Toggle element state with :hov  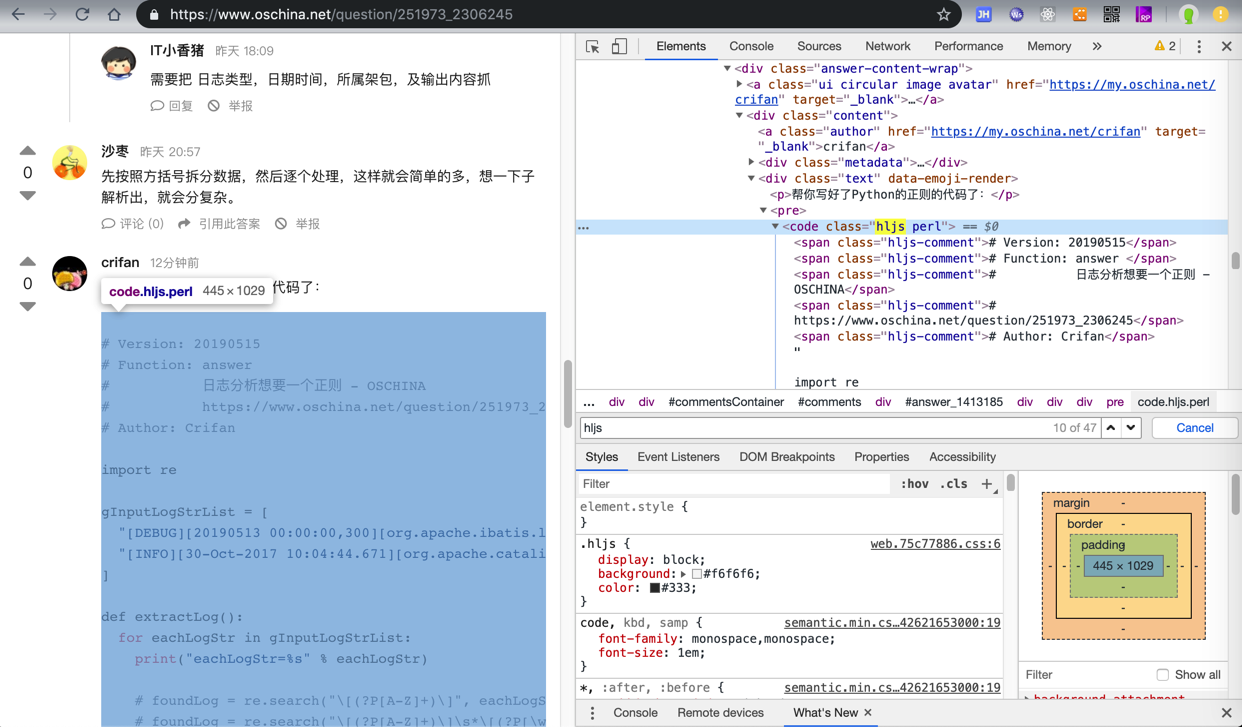click(914, 484)
